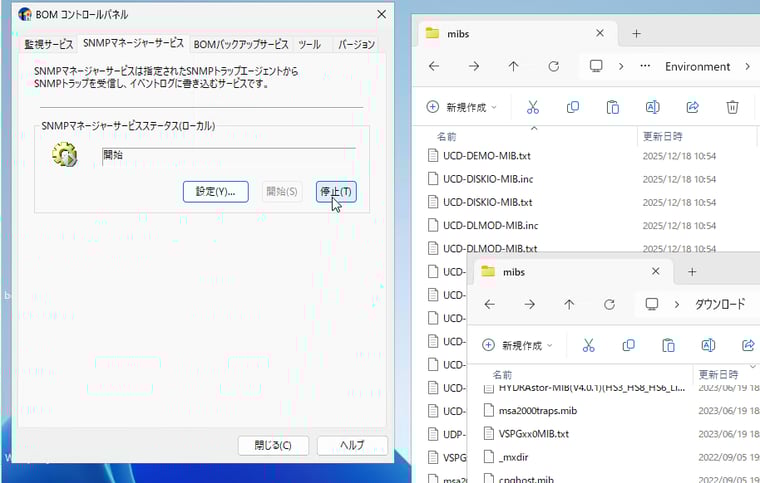
Task: Go forward in the upper mibs window
Action: [x=474, y=66]
